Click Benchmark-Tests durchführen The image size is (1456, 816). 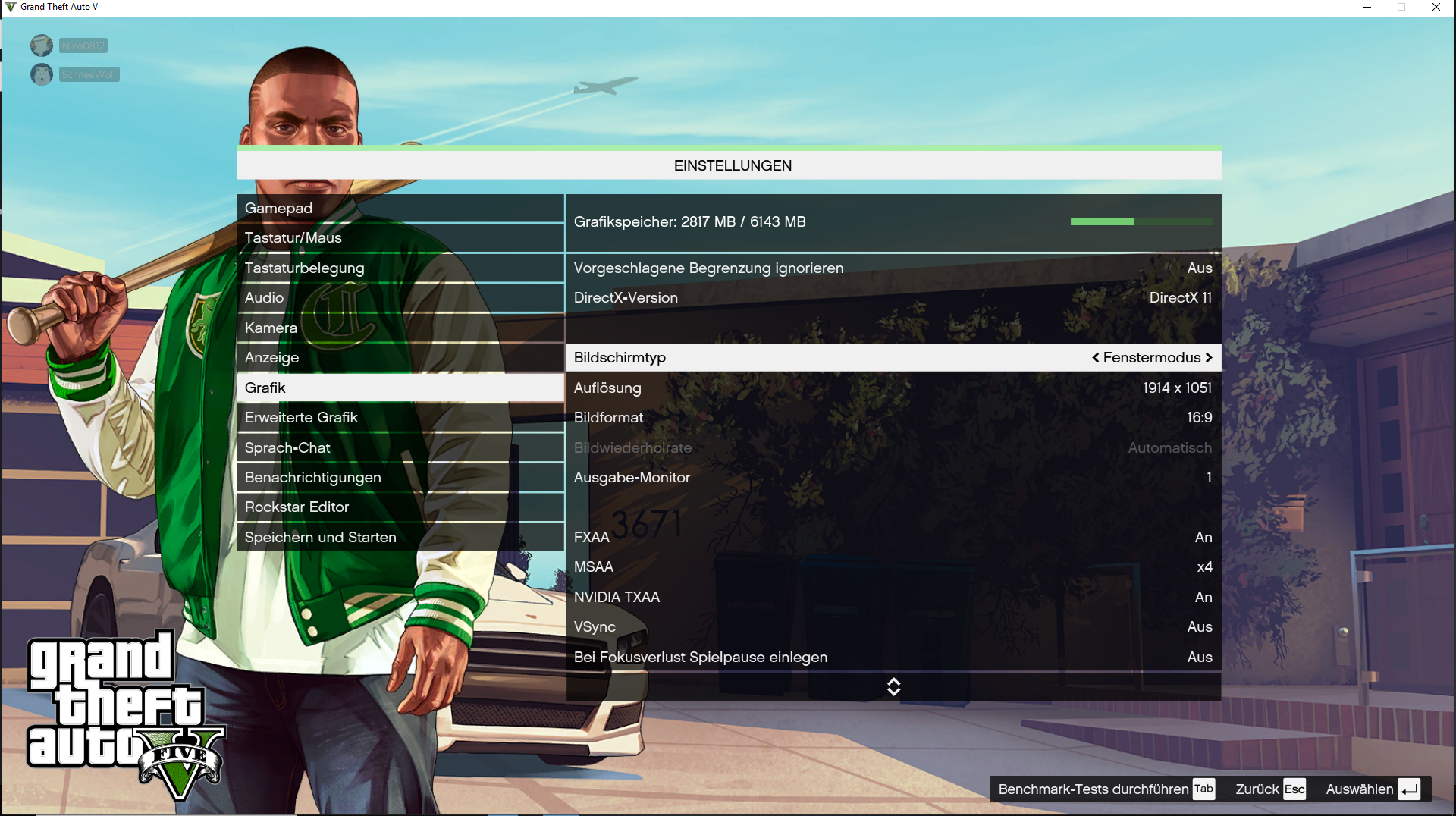(1093, 789)
